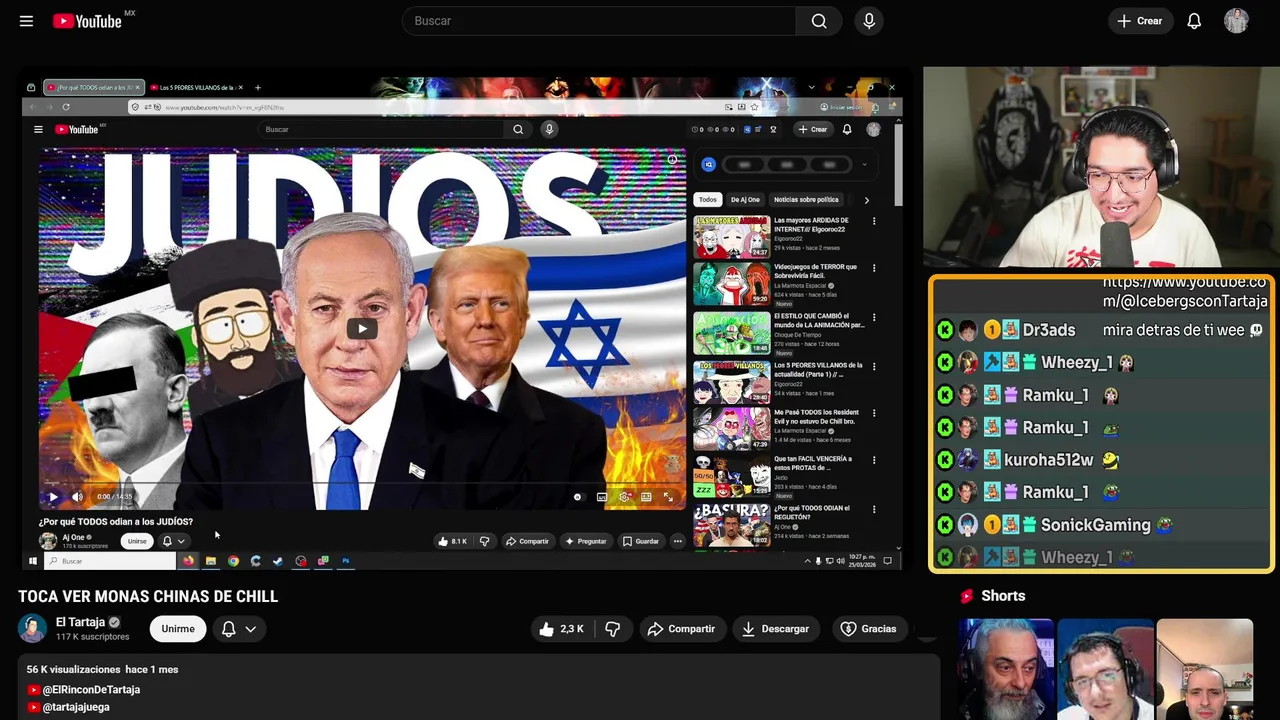Select the 'Noticias sobre política' chip

pos(806,200)
